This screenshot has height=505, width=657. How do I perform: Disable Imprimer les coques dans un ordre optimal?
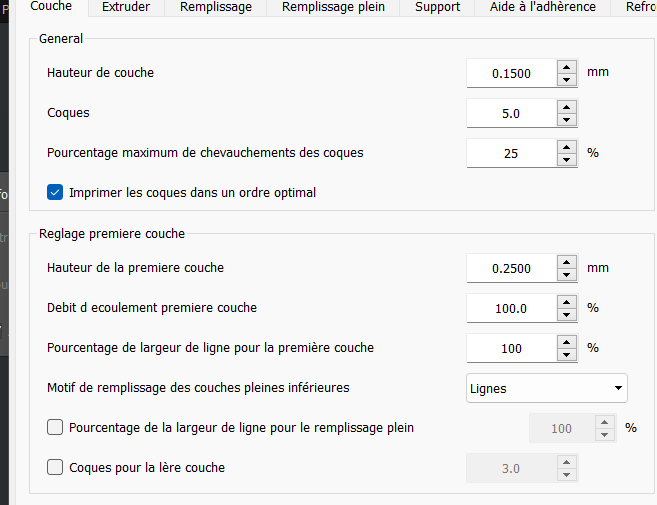(x=55, y=192)
